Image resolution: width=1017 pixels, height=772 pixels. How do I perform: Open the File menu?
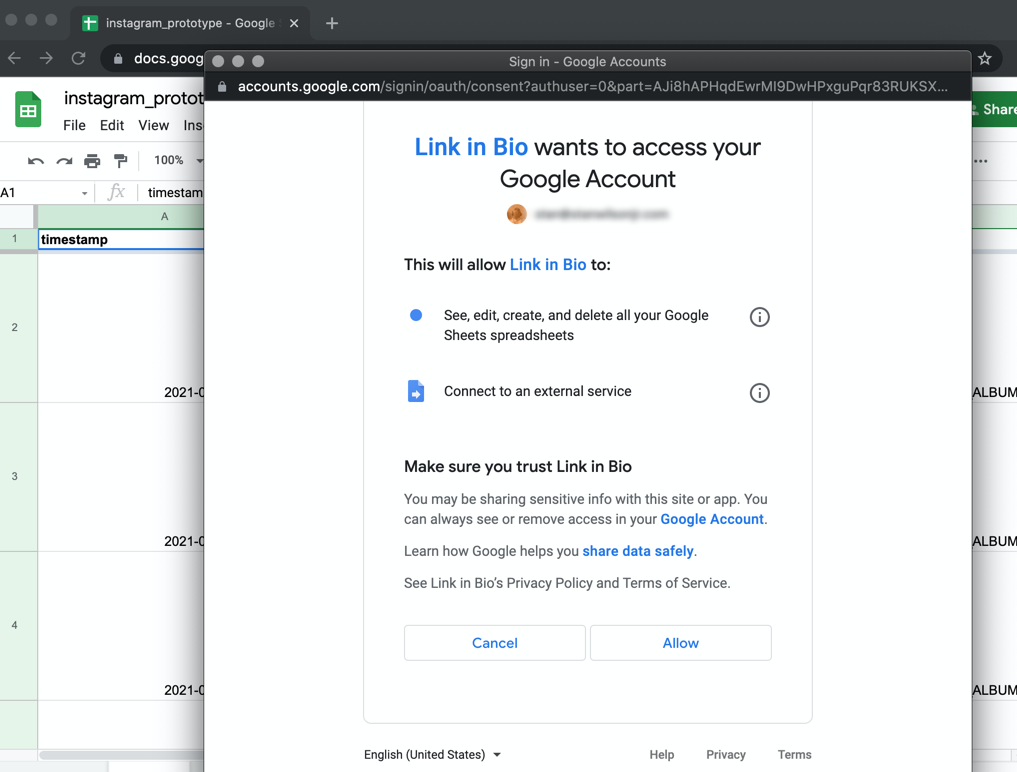click(x=74, y=126)
